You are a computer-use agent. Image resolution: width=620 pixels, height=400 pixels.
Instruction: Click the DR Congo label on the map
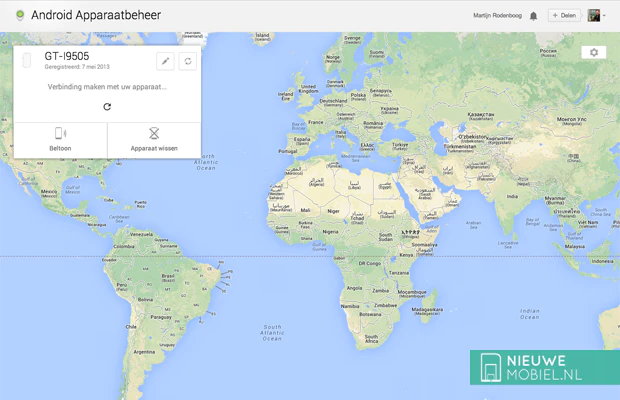click(370, 263)
